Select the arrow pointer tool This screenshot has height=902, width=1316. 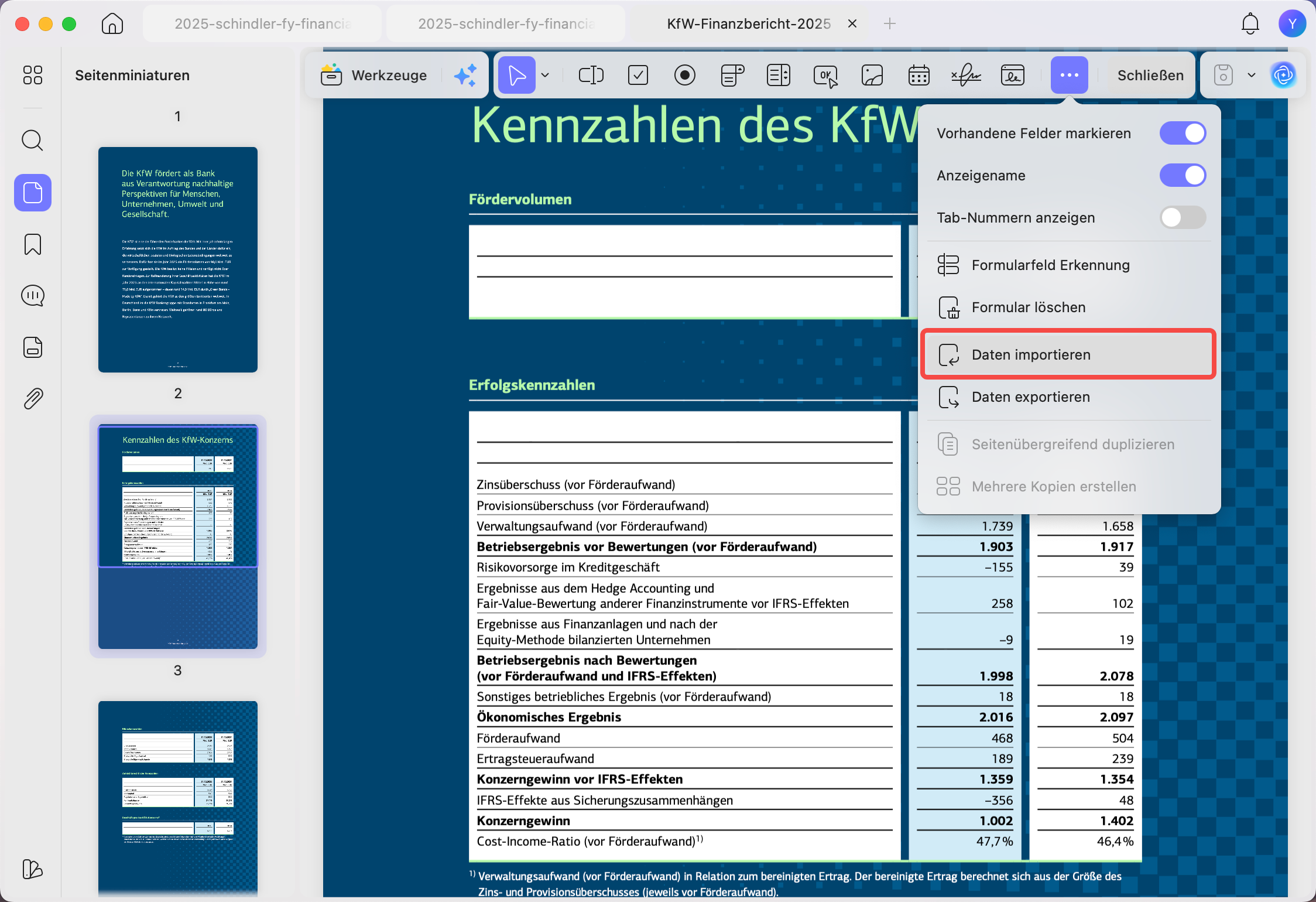pos(516,75)
